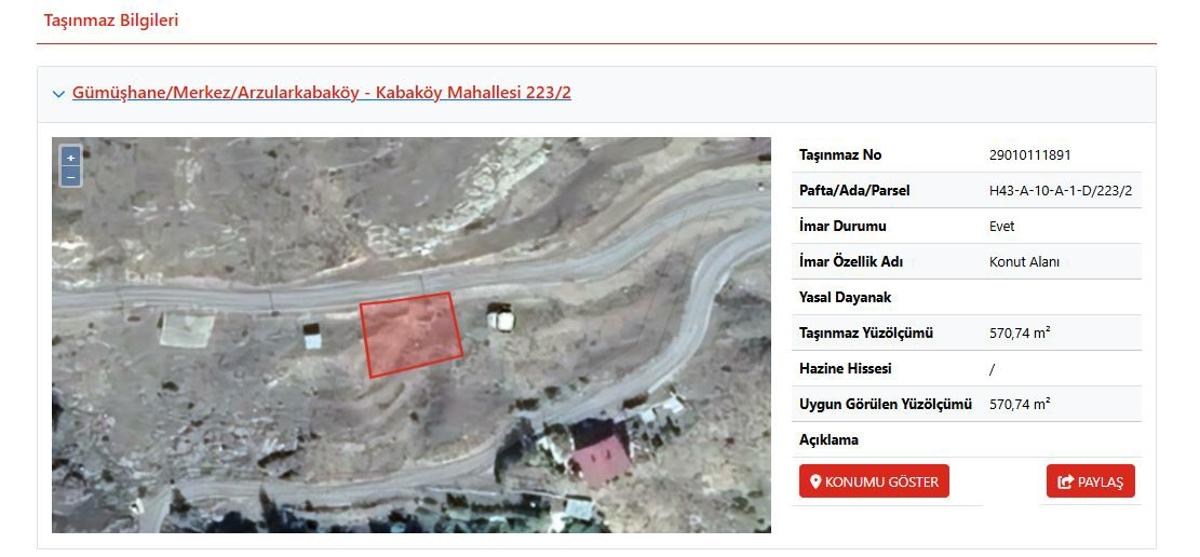Select the red highlighted parcel on map
This screenshot has width=1200, height=557.
click(411, 335)
